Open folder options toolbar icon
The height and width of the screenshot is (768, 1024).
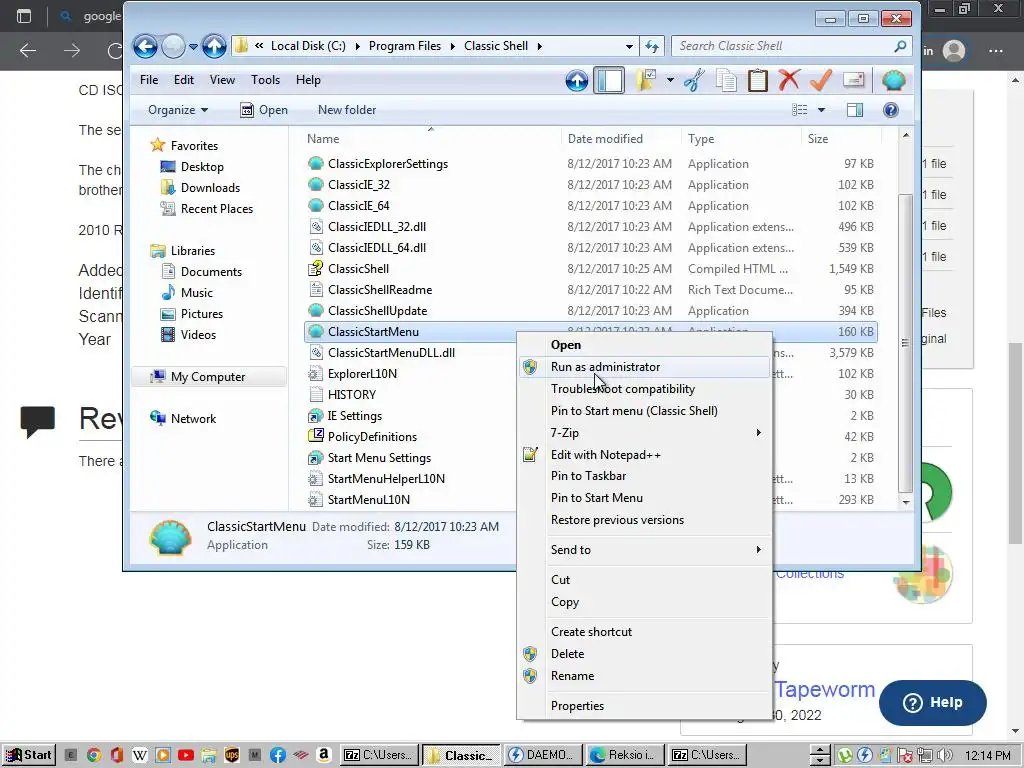click(646, 80)
